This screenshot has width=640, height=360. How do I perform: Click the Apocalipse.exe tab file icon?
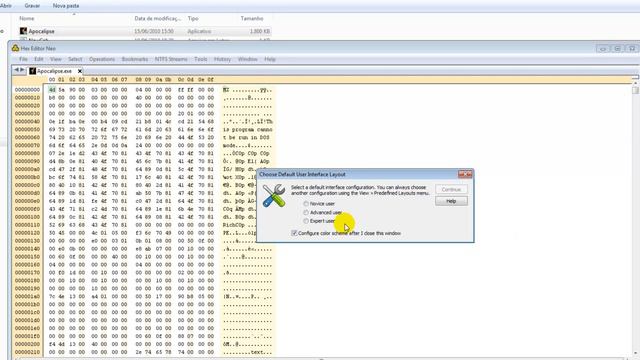pyautogui.click(x=33, y=71)
